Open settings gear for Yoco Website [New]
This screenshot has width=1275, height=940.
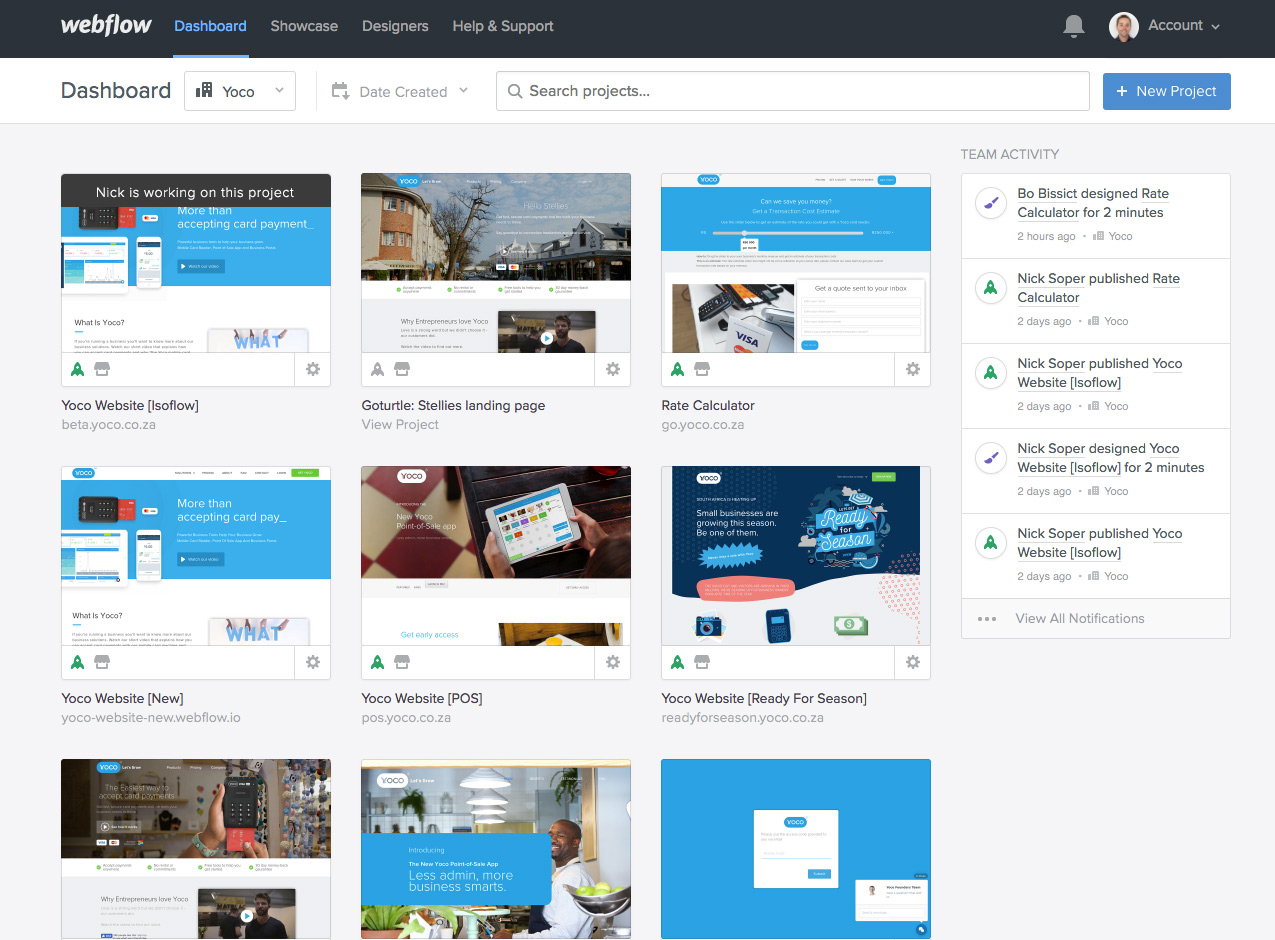[313, 662]
